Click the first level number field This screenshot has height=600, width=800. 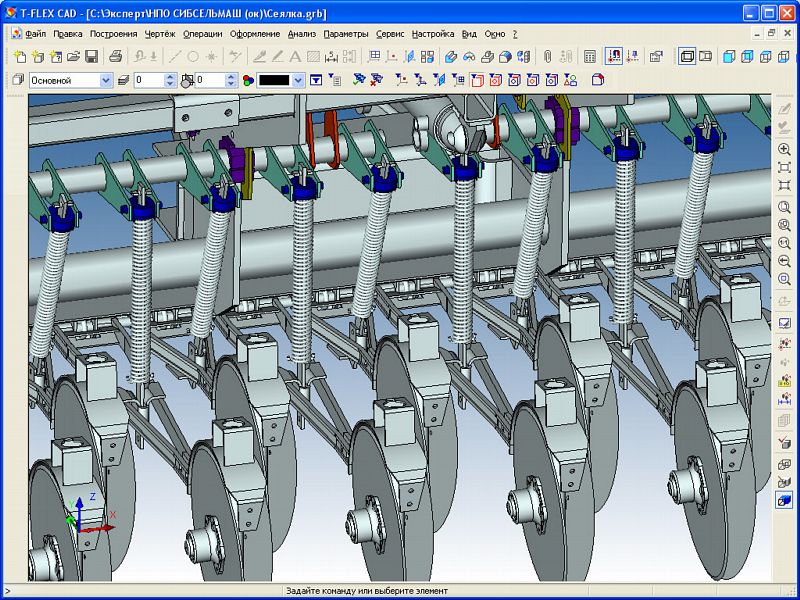point(149,80)
